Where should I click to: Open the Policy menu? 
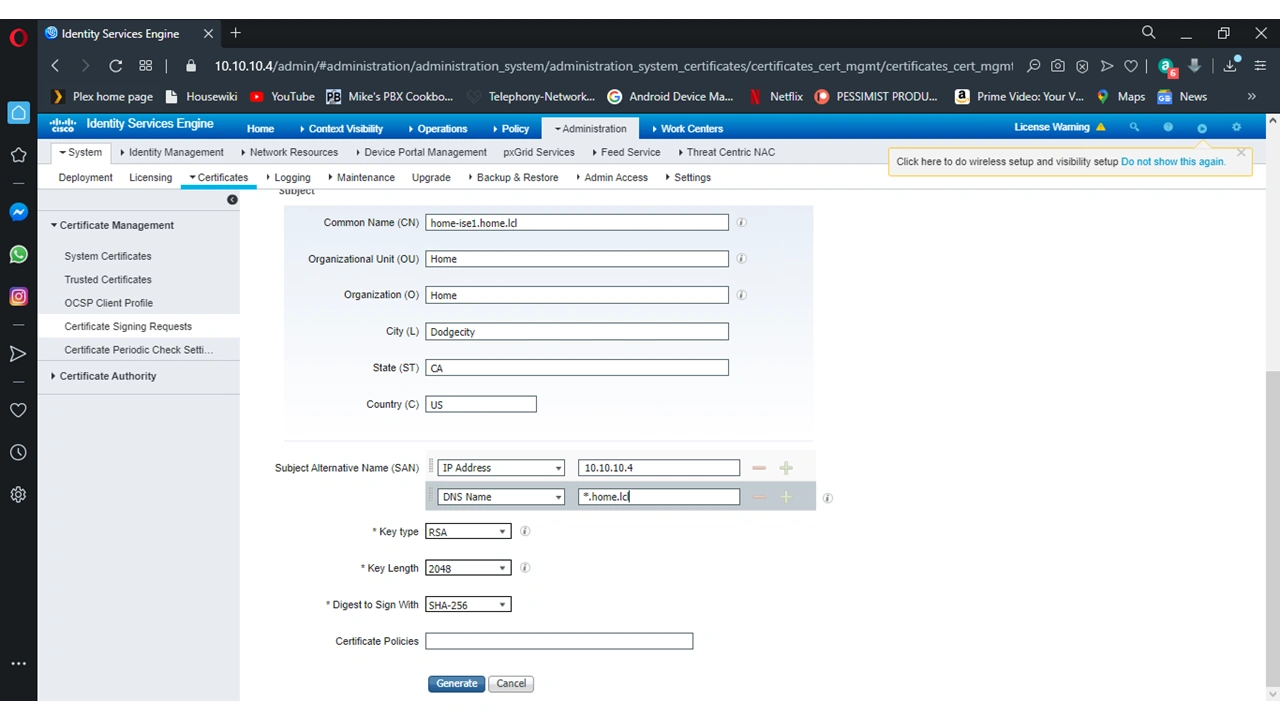tap(511, 129)
